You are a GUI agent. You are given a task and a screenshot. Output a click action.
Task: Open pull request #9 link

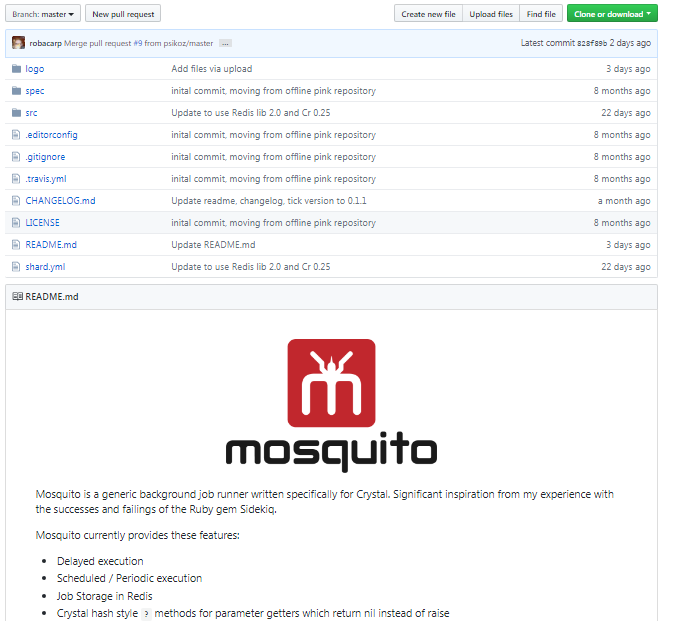138,43
